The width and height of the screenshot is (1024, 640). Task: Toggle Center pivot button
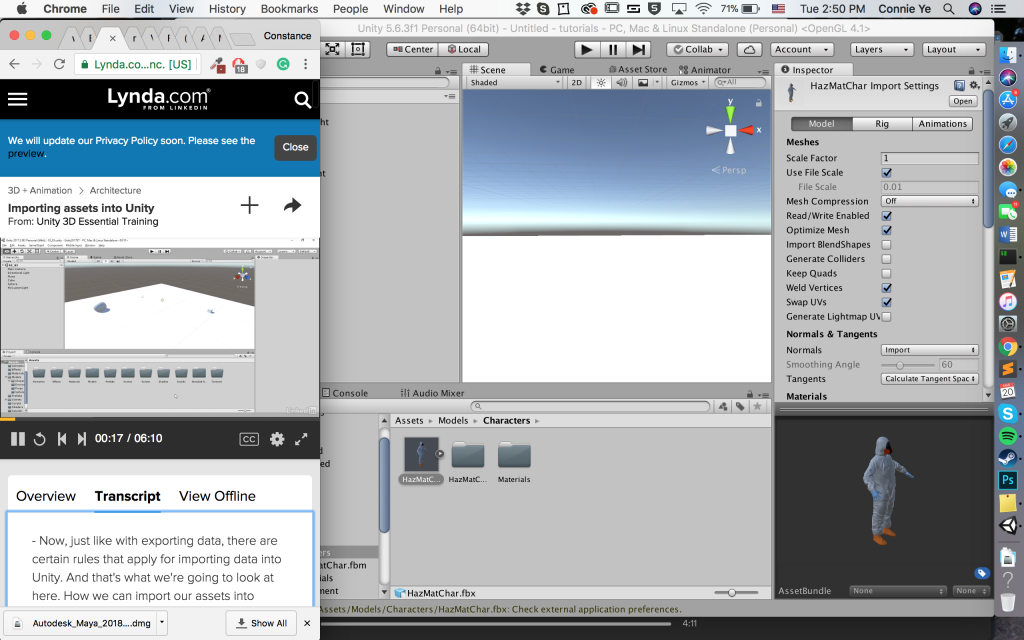coord(412,50)
